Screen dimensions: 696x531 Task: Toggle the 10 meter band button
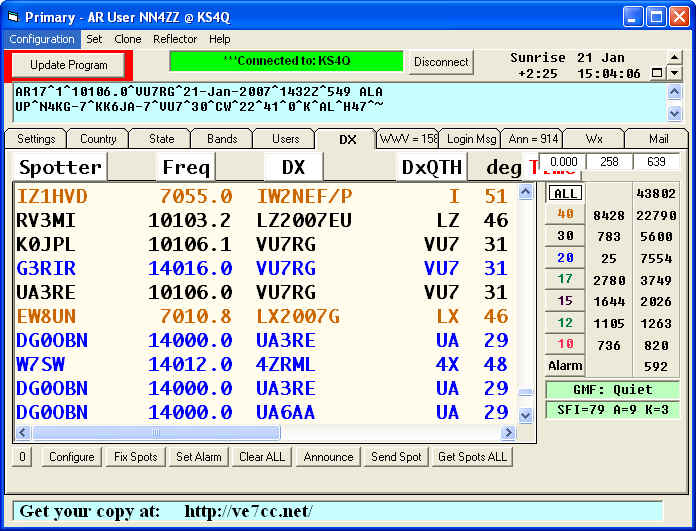click(565, 344)
